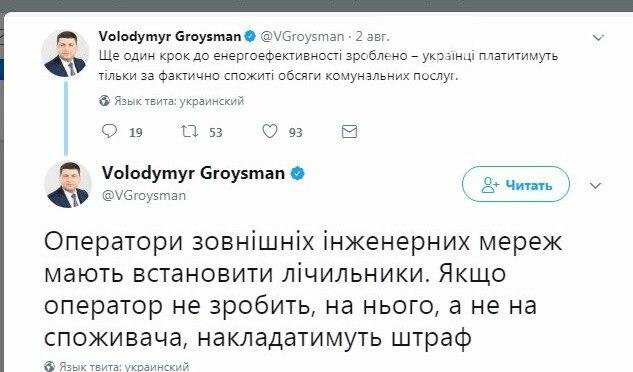Click globe icon under main tweet text

click(49, 366)
